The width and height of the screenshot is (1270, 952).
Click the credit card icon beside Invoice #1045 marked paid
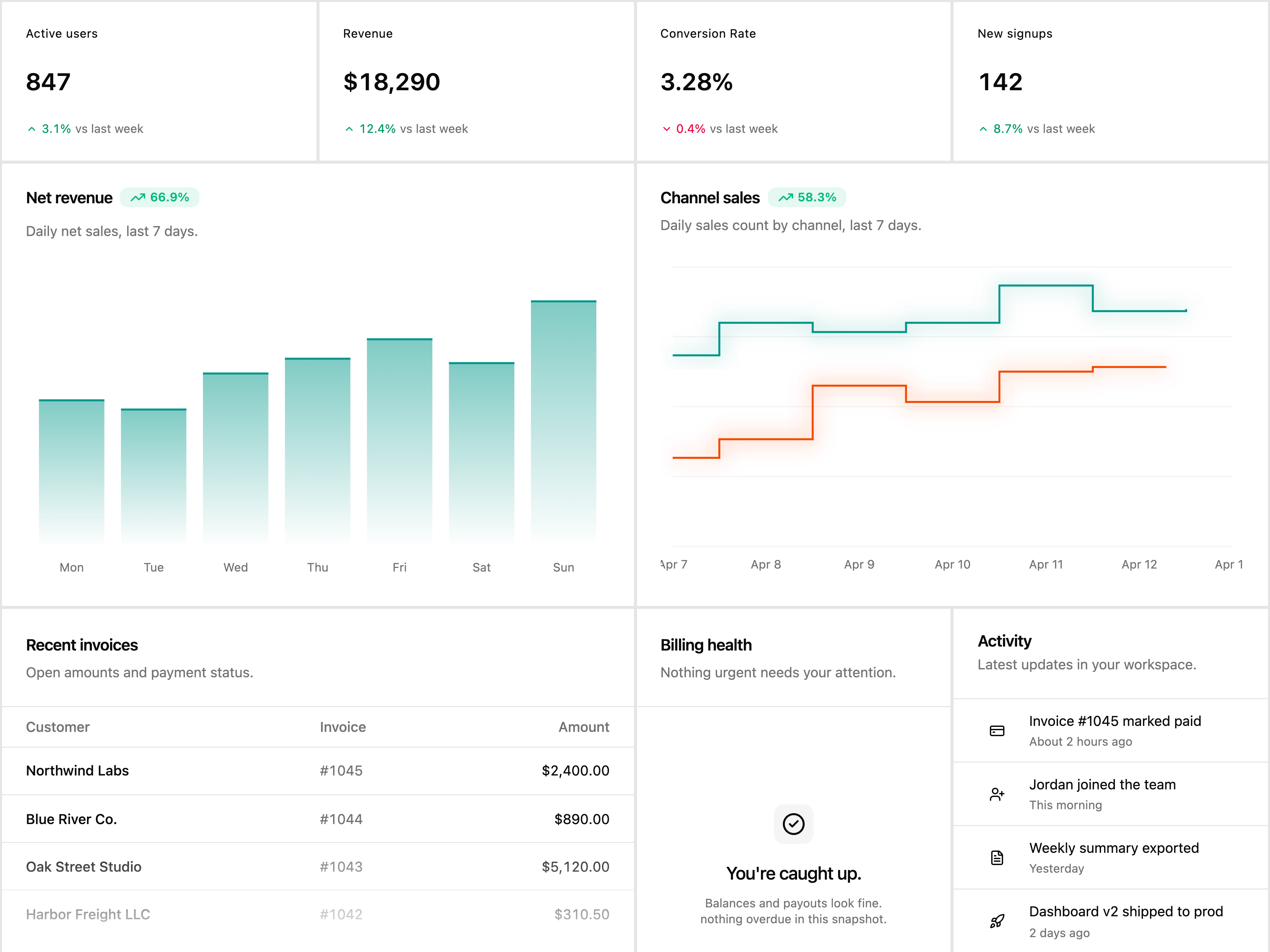click(997, 731)
